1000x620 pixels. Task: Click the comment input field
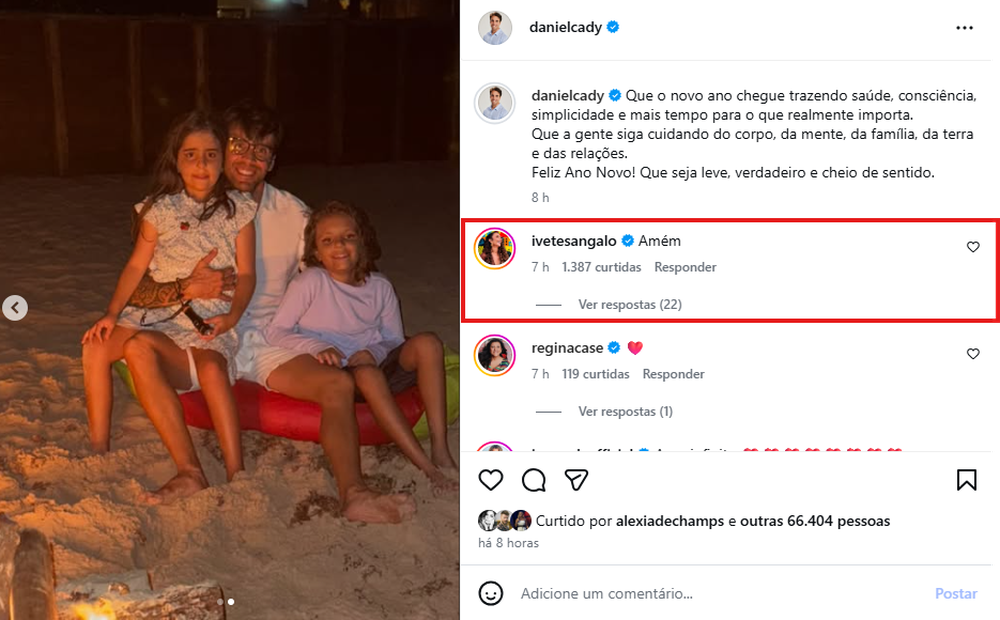click(x=700, y=593)
